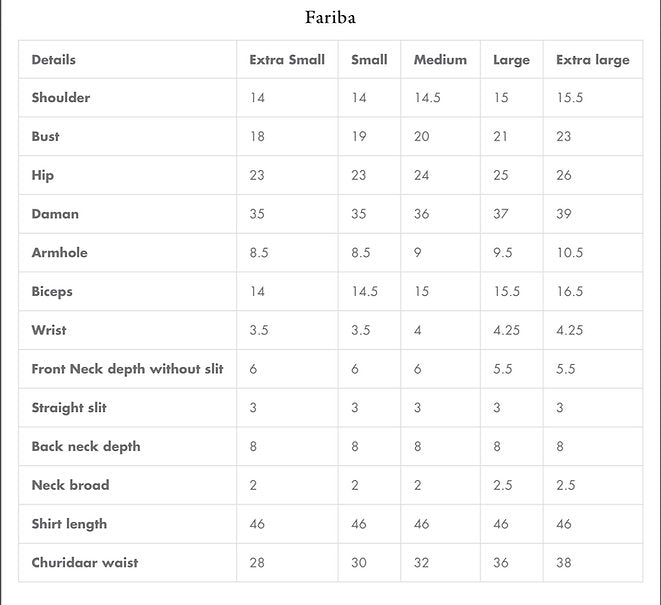The width and height of the screenshot is (661, 605).
Task: Click the Shirt length row label
Action: [x=69, y=524]
